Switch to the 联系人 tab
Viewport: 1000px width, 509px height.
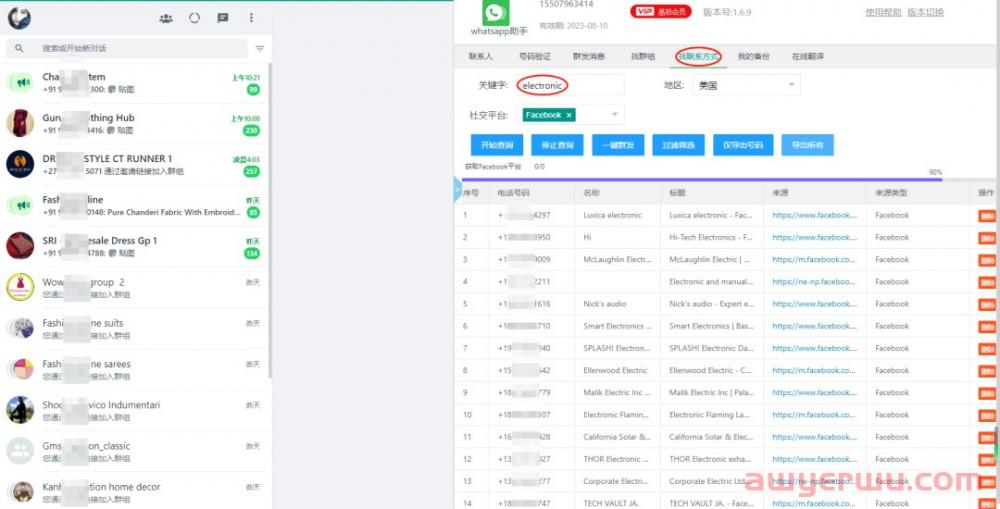480,56
